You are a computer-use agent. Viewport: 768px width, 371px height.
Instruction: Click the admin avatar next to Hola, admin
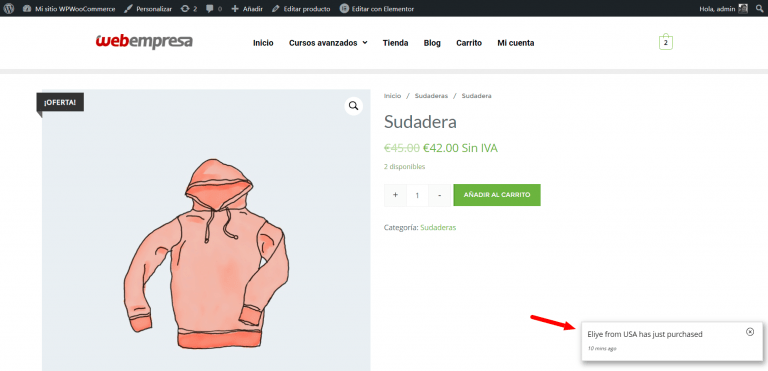coord(743,8)
